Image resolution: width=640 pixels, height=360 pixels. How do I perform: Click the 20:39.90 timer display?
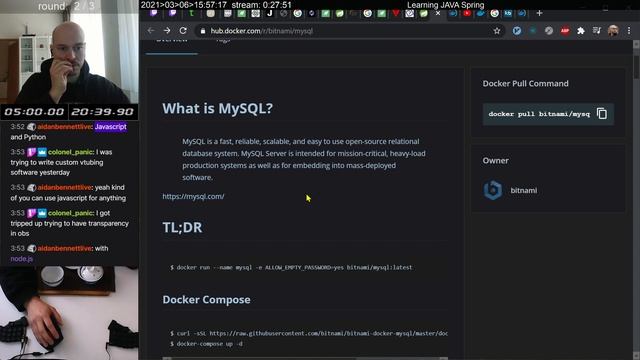[x=103, y=112]
